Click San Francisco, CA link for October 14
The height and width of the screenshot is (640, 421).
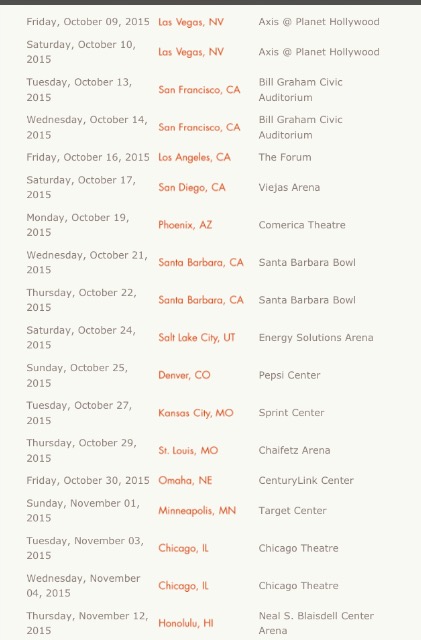[x=199, y=127]
